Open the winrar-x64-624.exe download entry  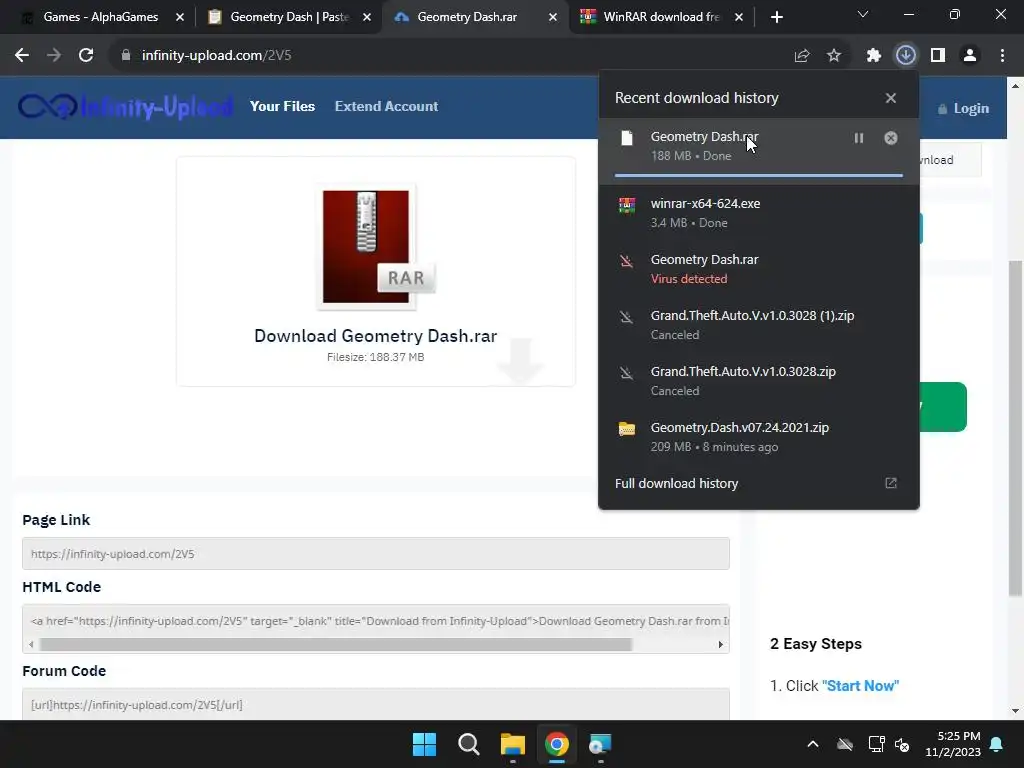[759, 213]
